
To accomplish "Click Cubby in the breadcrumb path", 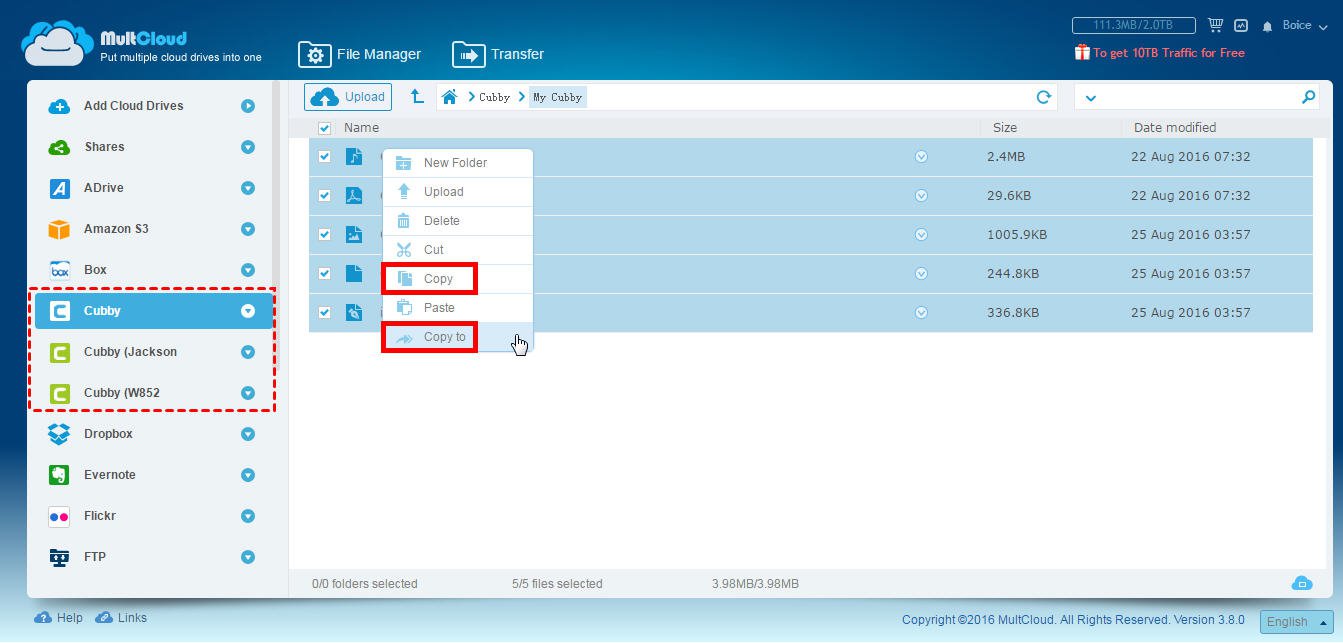I will 494,97.
